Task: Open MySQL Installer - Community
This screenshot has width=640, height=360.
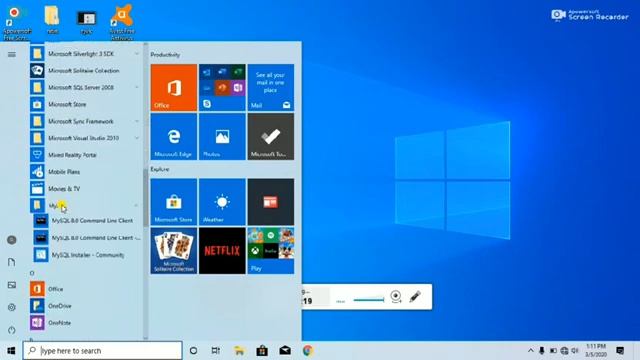Action: point(87,255)
